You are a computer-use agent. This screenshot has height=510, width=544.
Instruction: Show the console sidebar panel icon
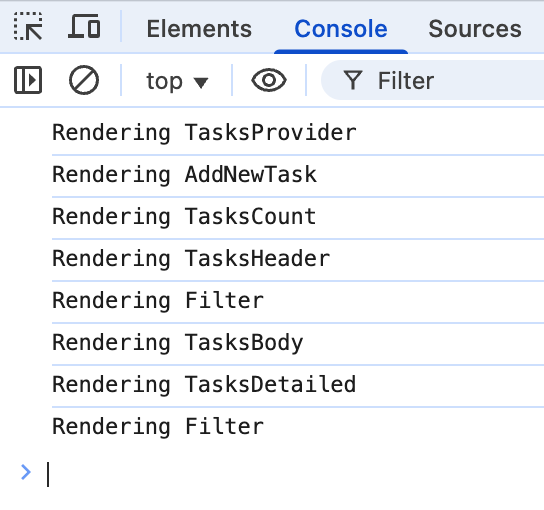28,80
